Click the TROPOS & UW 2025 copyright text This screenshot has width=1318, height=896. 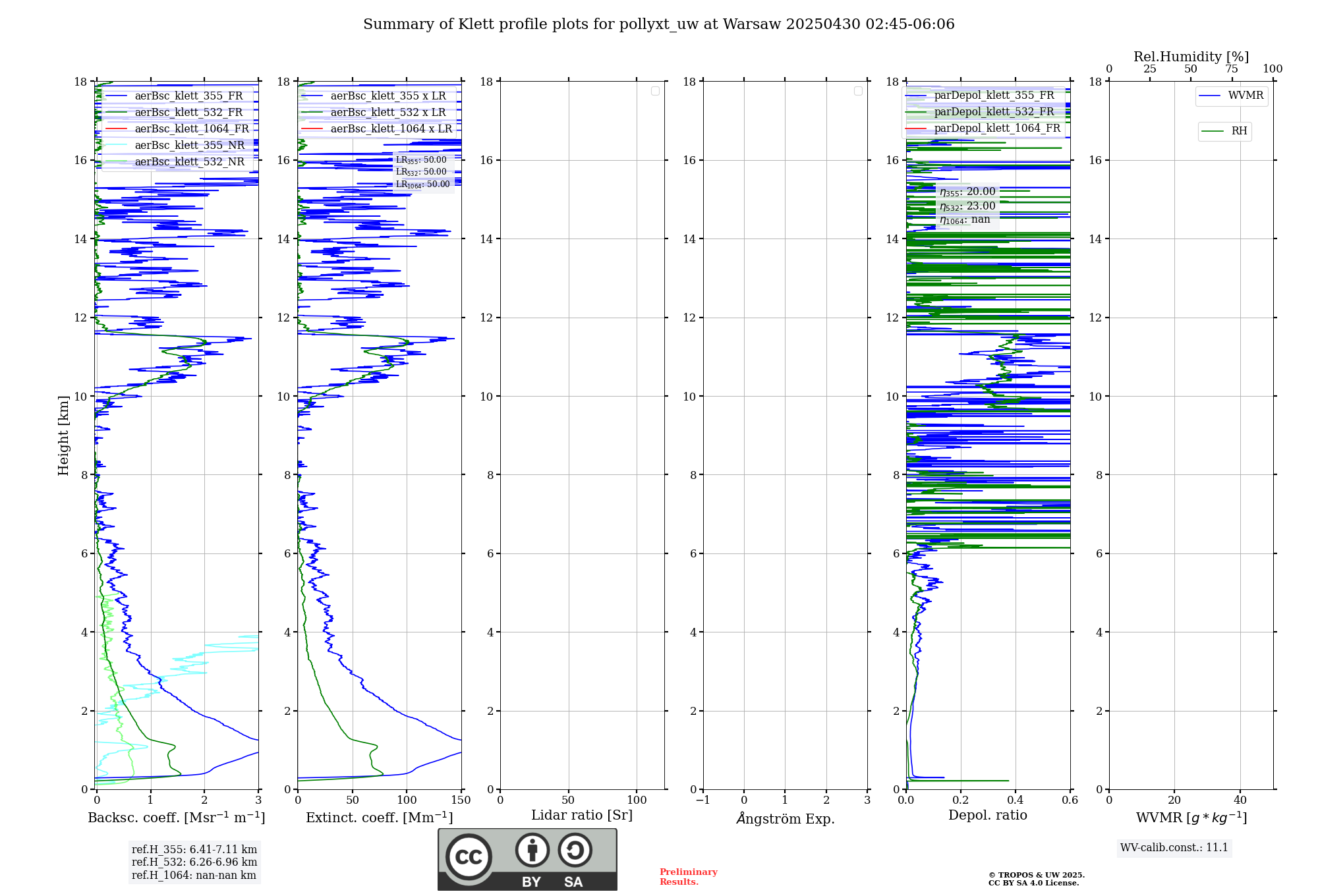click(x=1037, y=876)
